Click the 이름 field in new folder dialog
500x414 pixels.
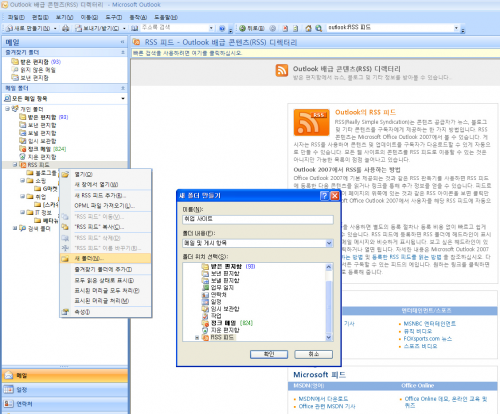click(x=258, y=219)
